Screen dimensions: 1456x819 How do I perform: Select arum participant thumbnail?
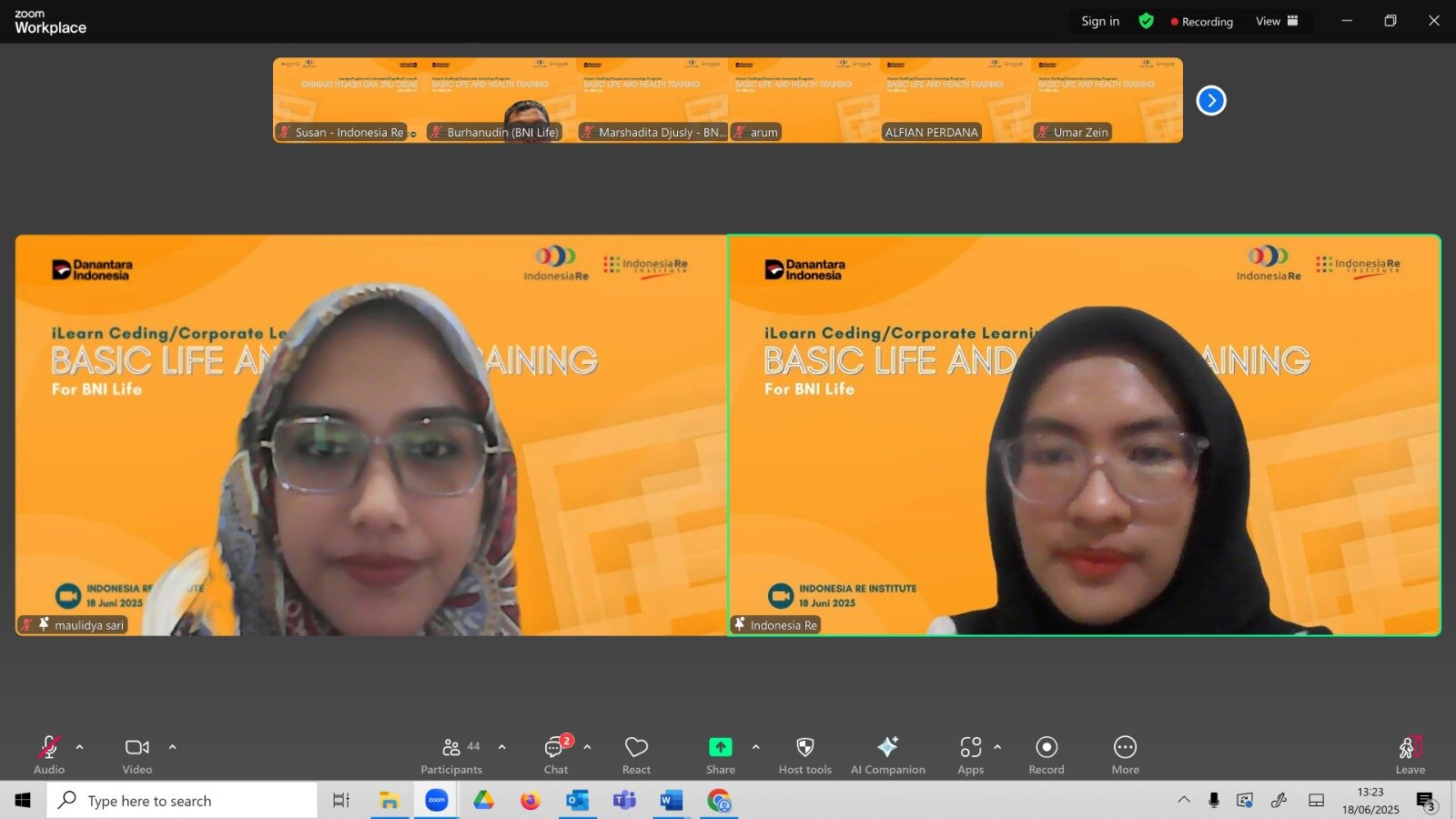[804, 100]
